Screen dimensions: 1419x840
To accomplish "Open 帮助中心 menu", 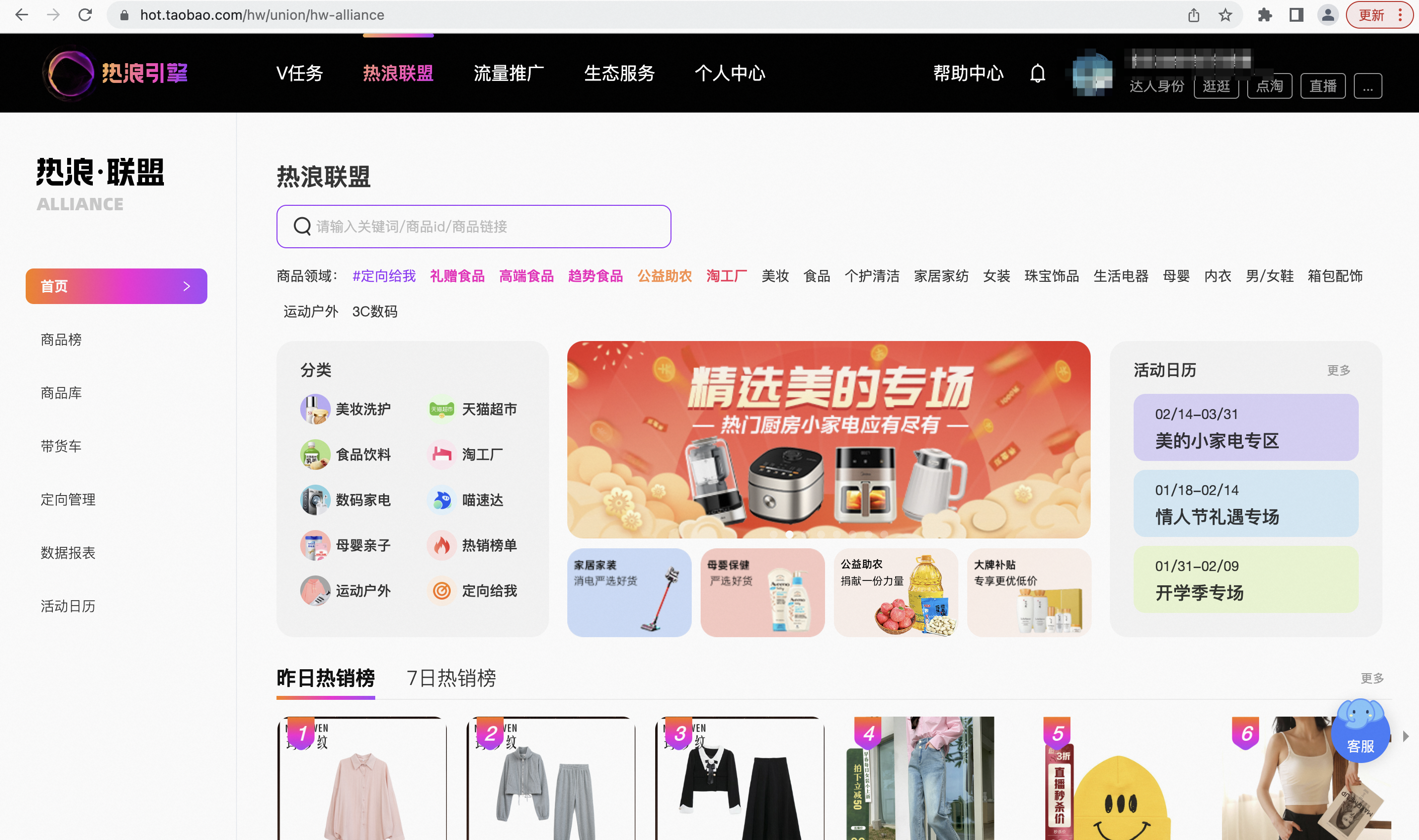I will point(968,74).
